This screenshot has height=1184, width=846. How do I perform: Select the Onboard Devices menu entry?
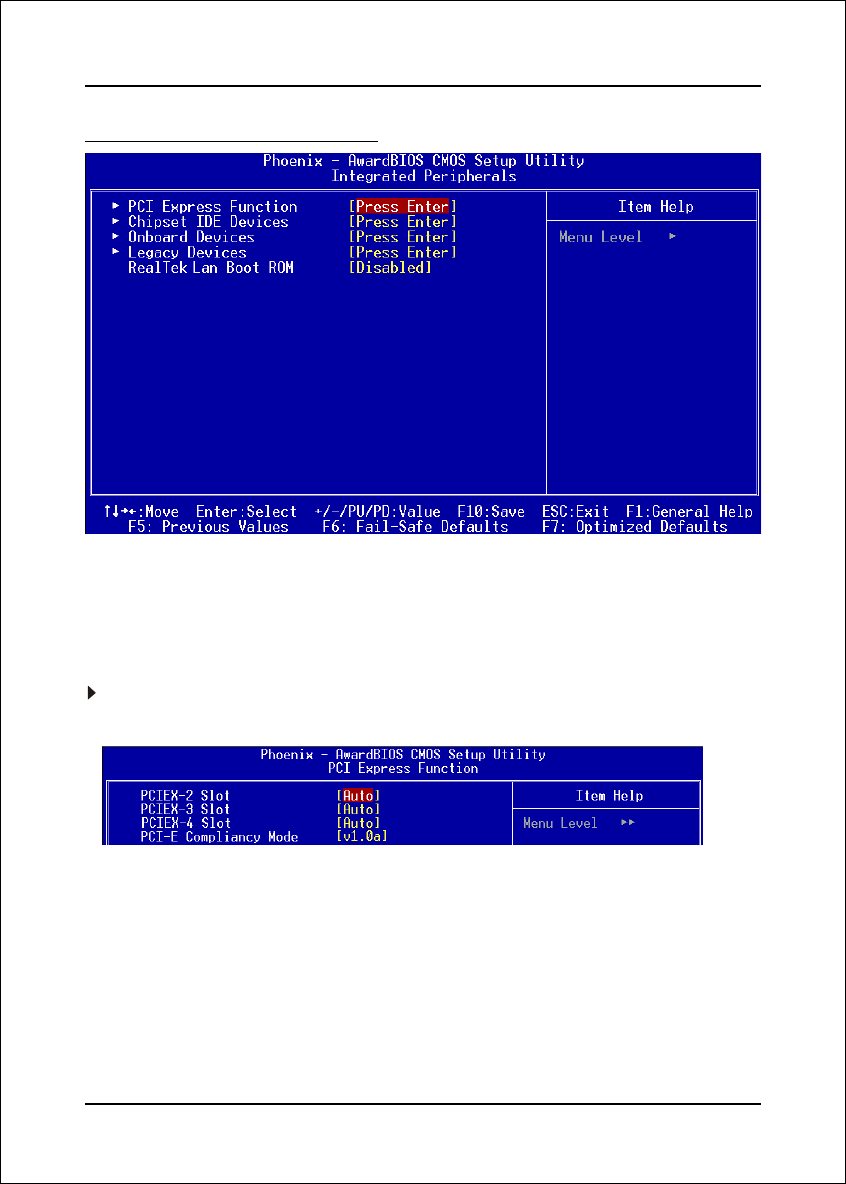[x=191, y=237]
